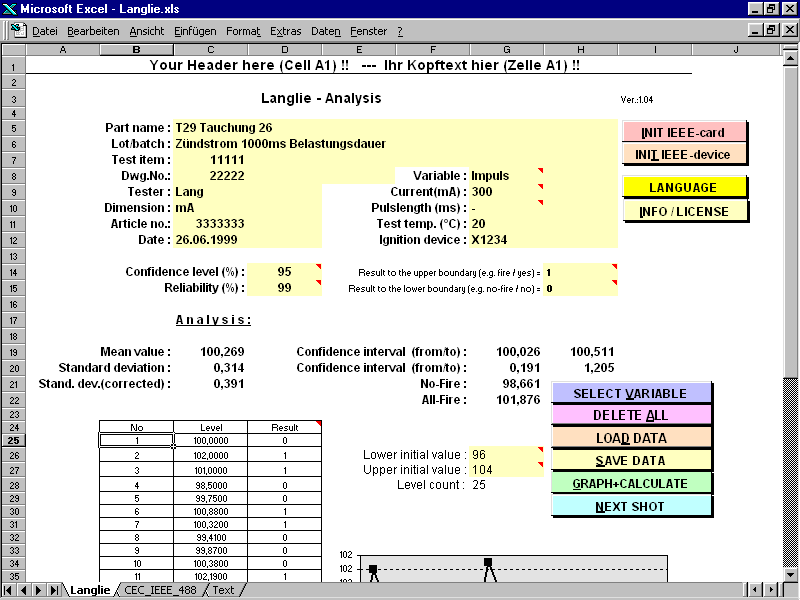Switch to the CEC_IEEE_488 sheet tab
This screenshot has width=800, height=600.
(x=160, y=590)
